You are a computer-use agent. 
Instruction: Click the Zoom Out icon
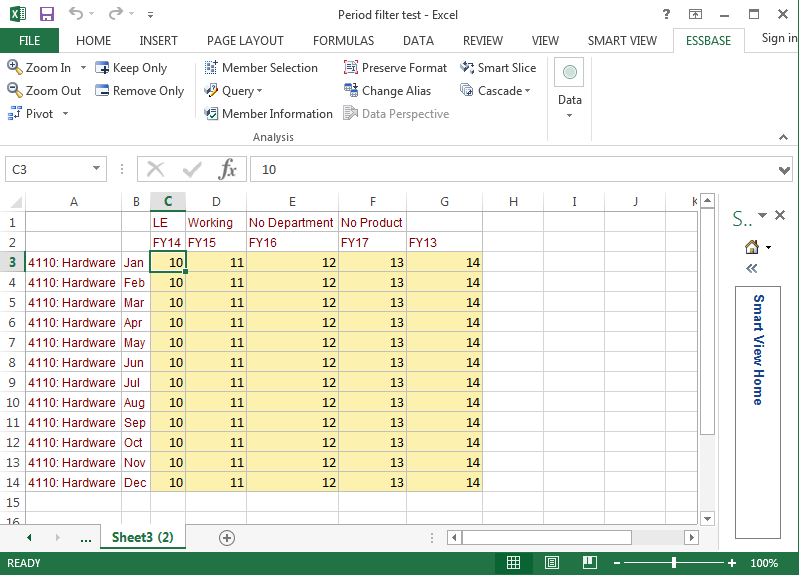(14, 91)
